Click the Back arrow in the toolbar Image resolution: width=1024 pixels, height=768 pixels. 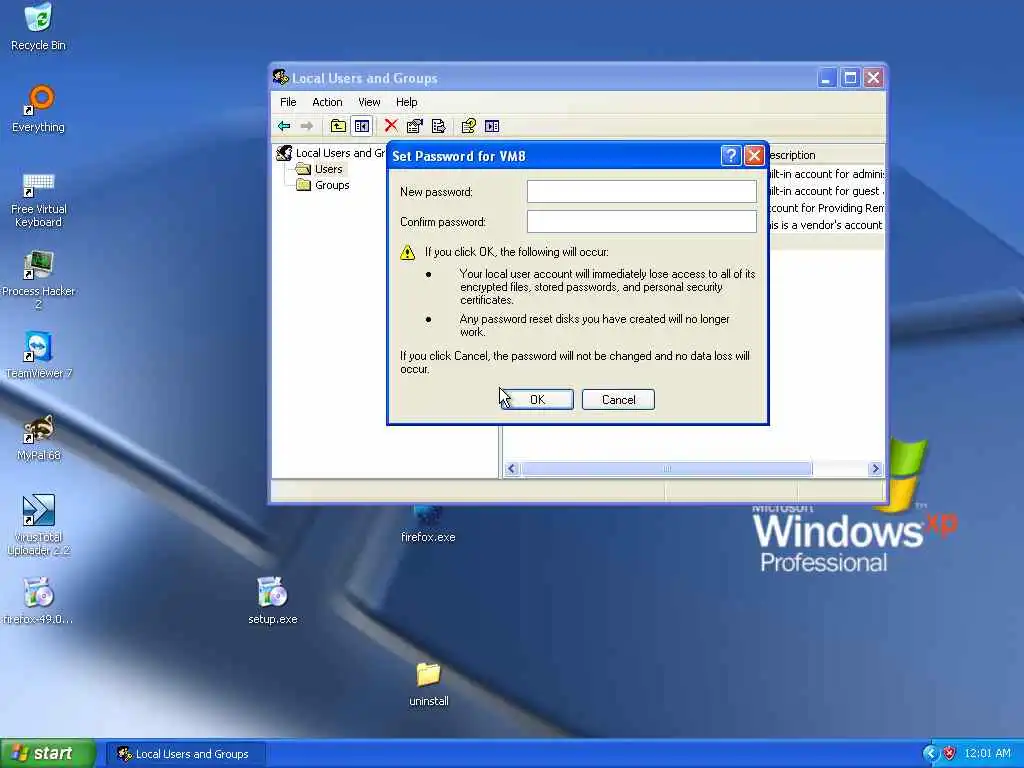coord(284,126)
